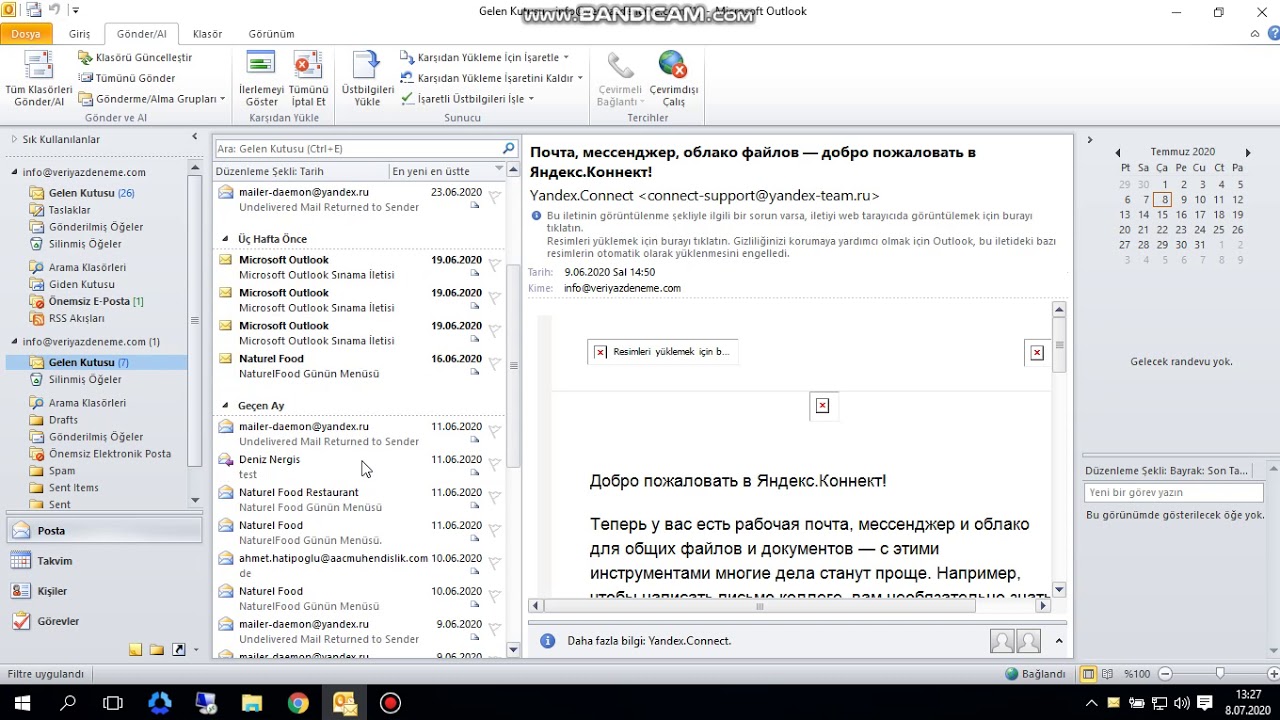
Task: Click the Folder List icon in navigation
Action: [157, 650]
